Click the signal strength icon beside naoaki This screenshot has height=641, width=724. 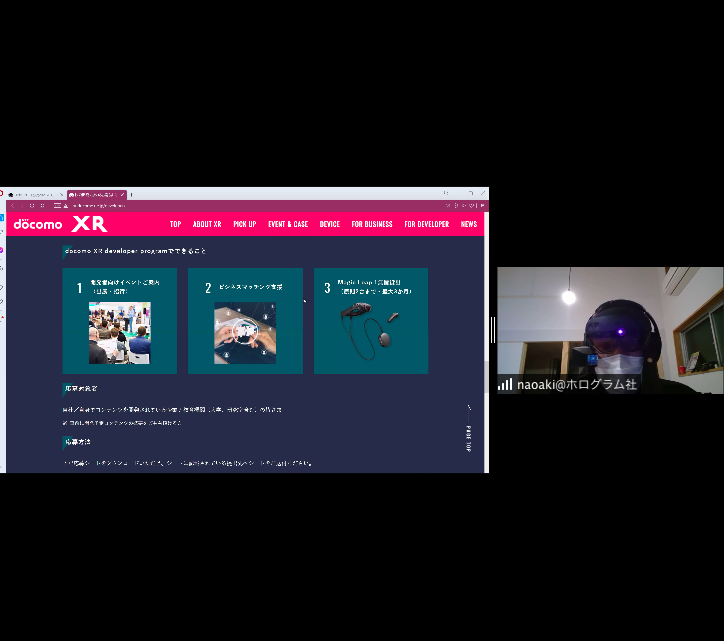tap(505, 384)
